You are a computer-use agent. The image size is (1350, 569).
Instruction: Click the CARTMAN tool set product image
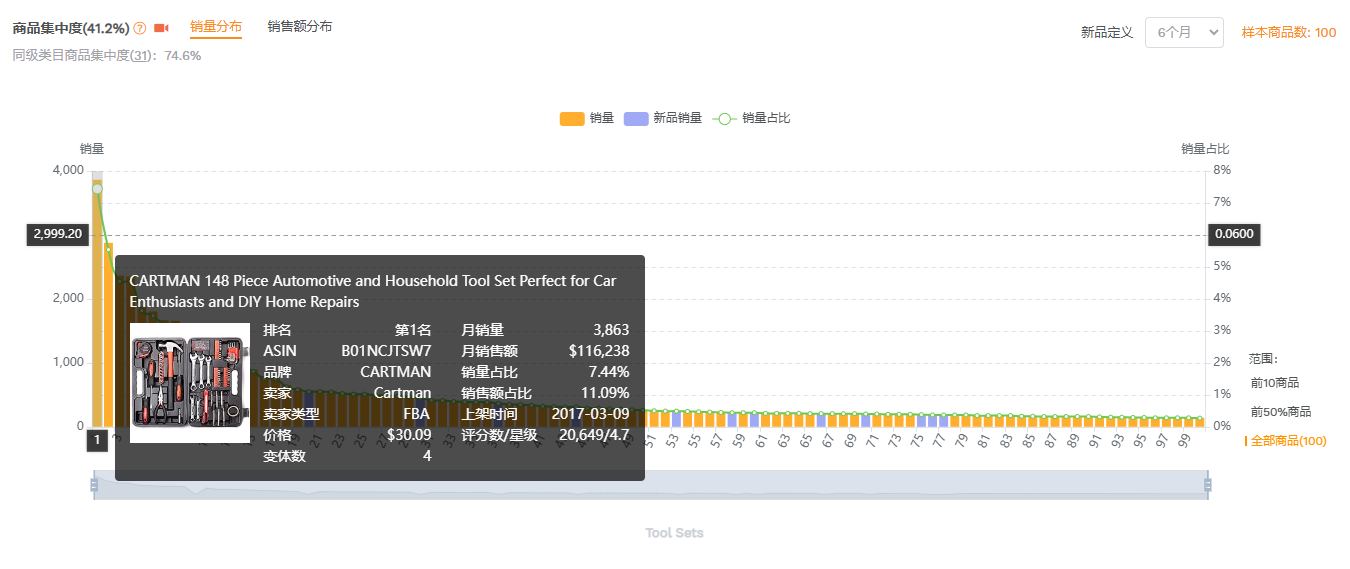190,382
